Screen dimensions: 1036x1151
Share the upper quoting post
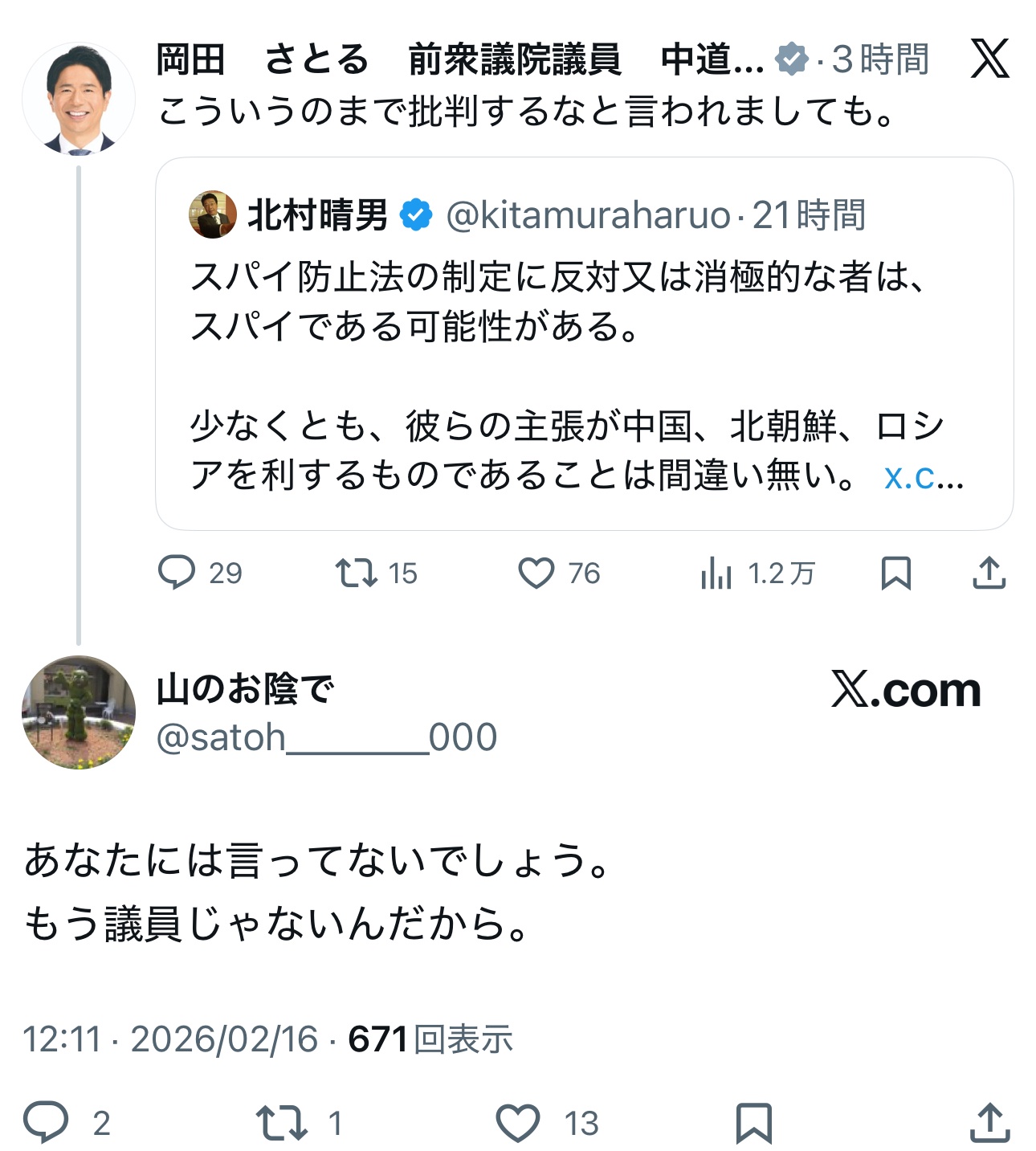[x=989, y=573]
